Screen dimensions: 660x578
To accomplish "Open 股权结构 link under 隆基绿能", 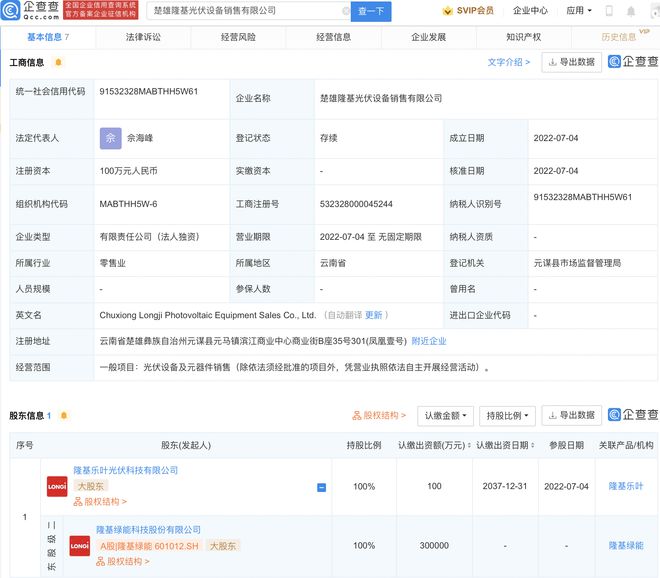I will 122,562.
